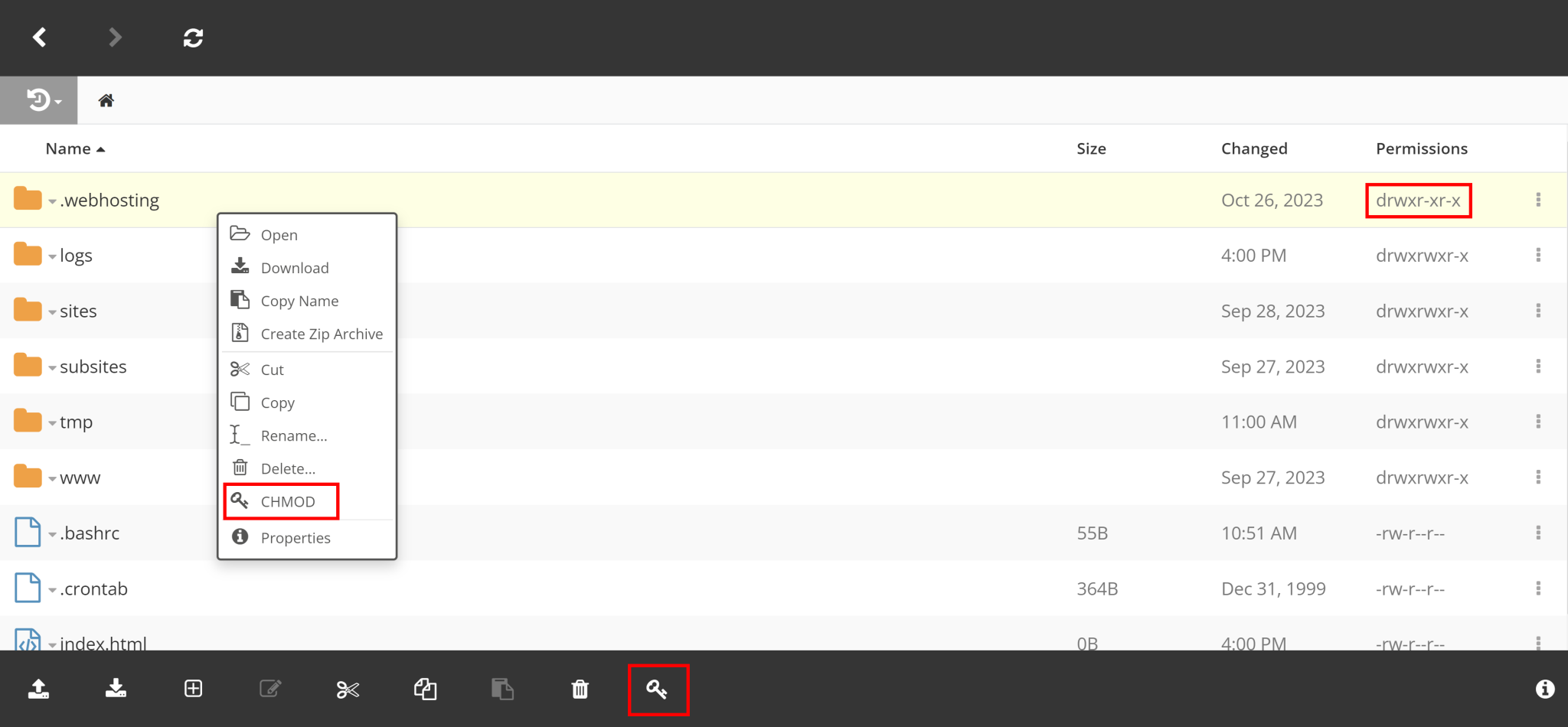Viewport: 1568px width, 727px height.
Task: Cut files with the scissors icon
Action: [348, 689]
